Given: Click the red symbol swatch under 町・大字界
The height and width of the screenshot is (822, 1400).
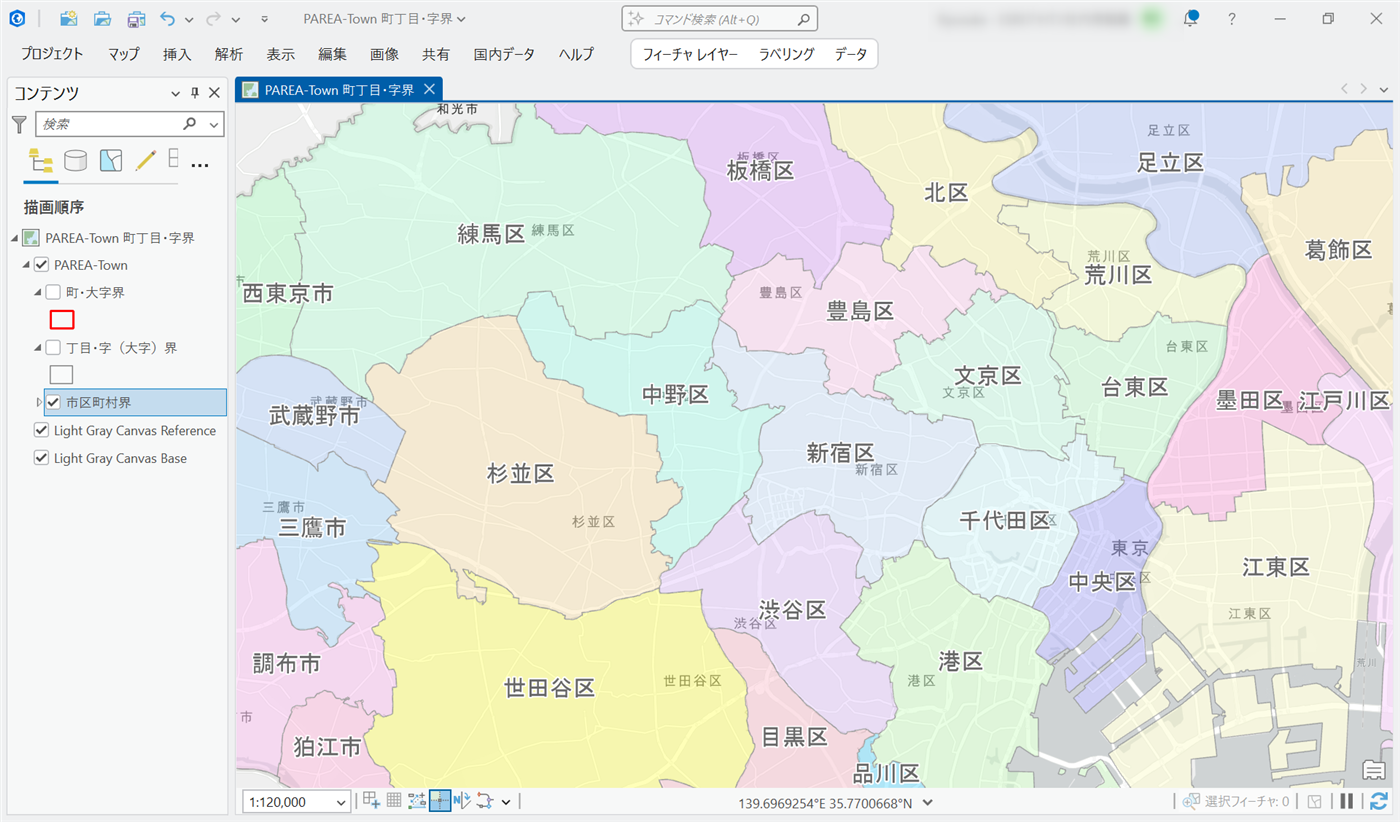Looking at the screenshot, I should point(62,320).
